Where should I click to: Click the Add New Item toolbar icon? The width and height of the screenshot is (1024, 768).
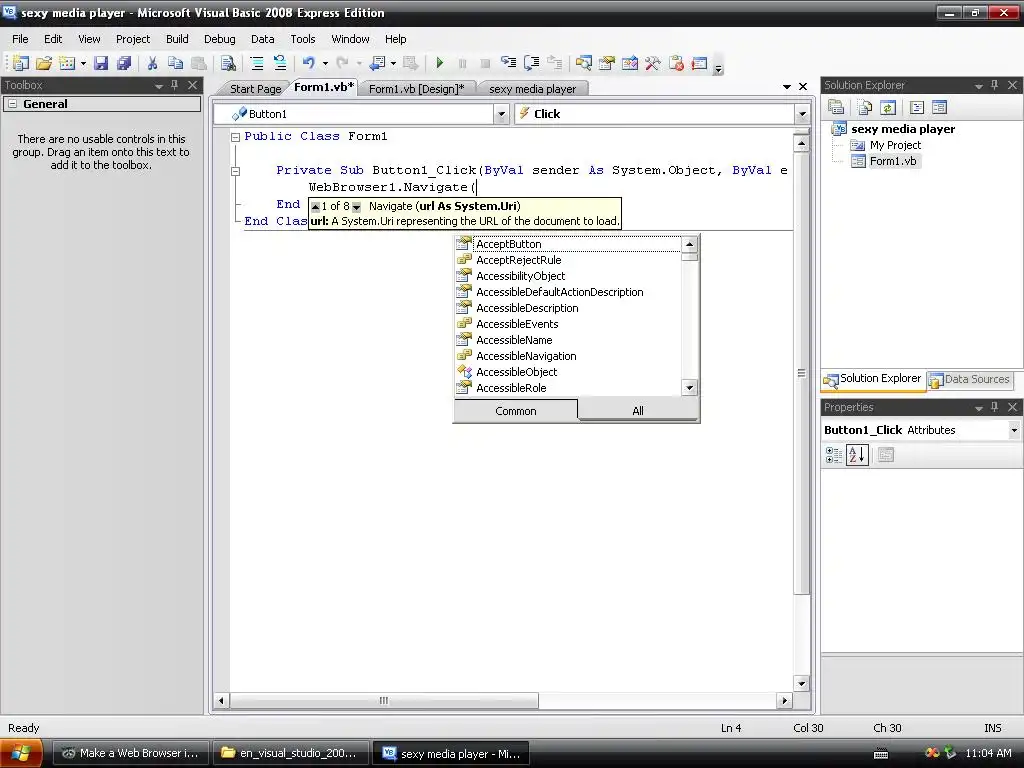click(x=67, y=63)
